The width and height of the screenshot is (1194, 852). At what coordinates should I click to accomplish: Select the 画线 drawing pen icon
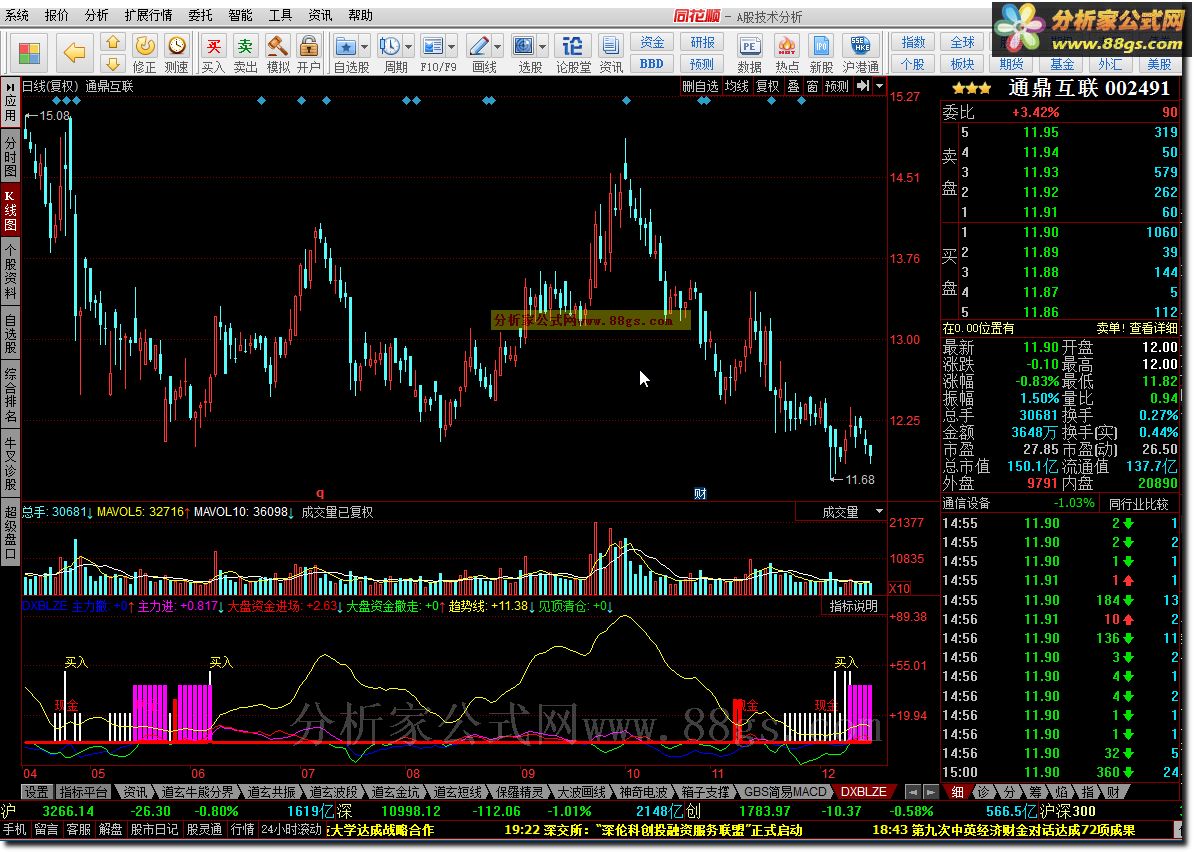pyautogui.click(x=479, y=46)
